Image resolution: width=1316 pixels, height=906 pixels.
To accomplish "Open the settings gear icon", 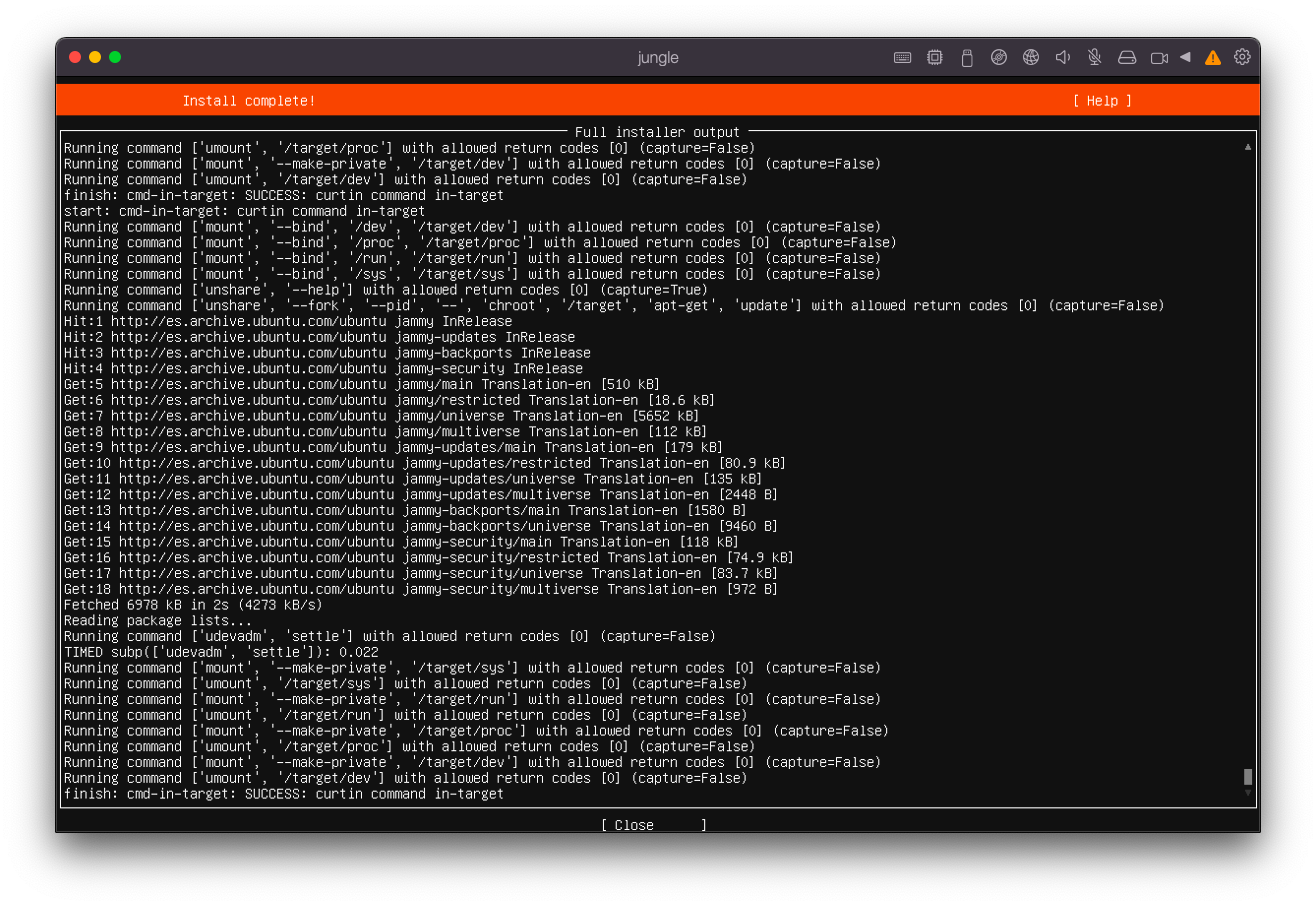I will (1242, 57).
